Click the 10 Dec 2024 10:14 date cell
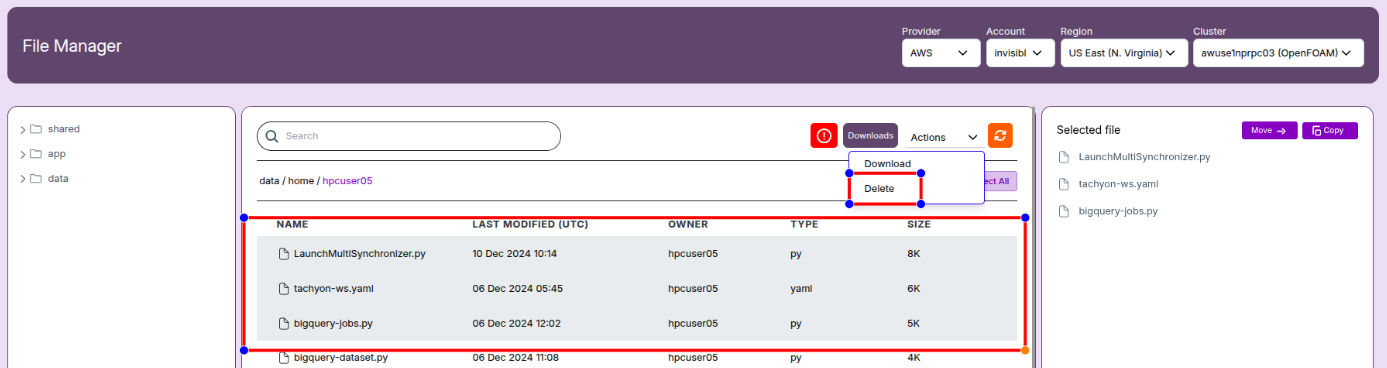Screen dimensions: 1387x368 point(514,254)
